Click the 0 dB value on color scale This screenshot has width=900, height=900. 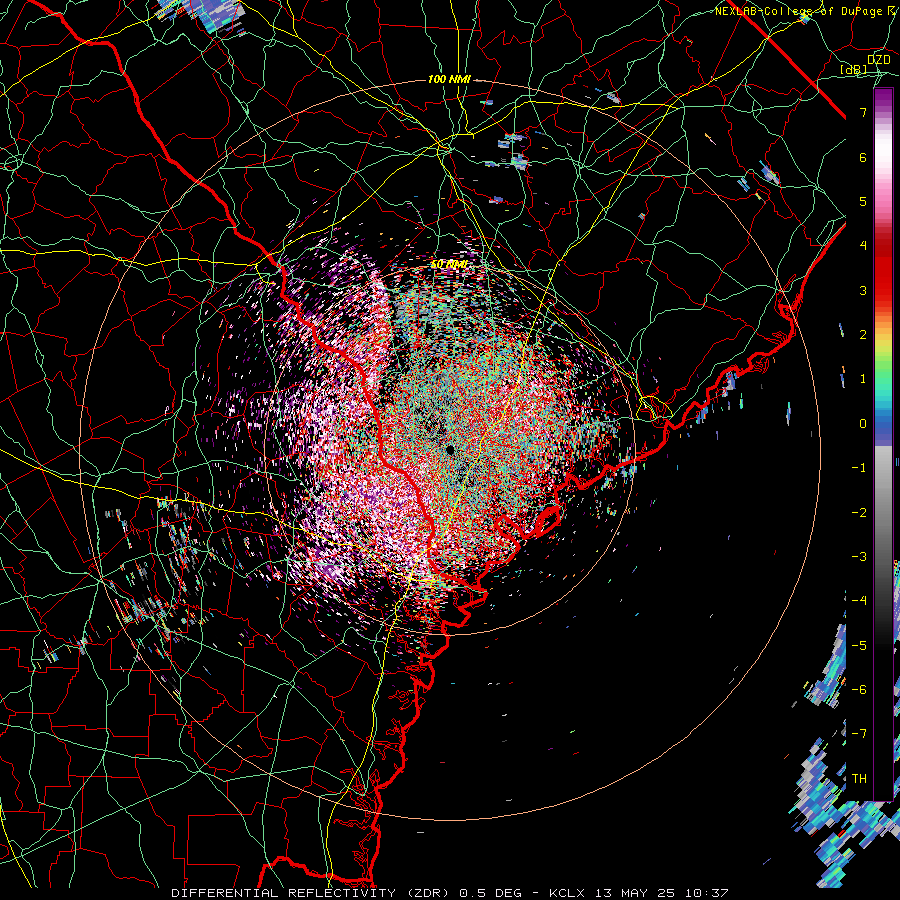click(x=863, y=424)
